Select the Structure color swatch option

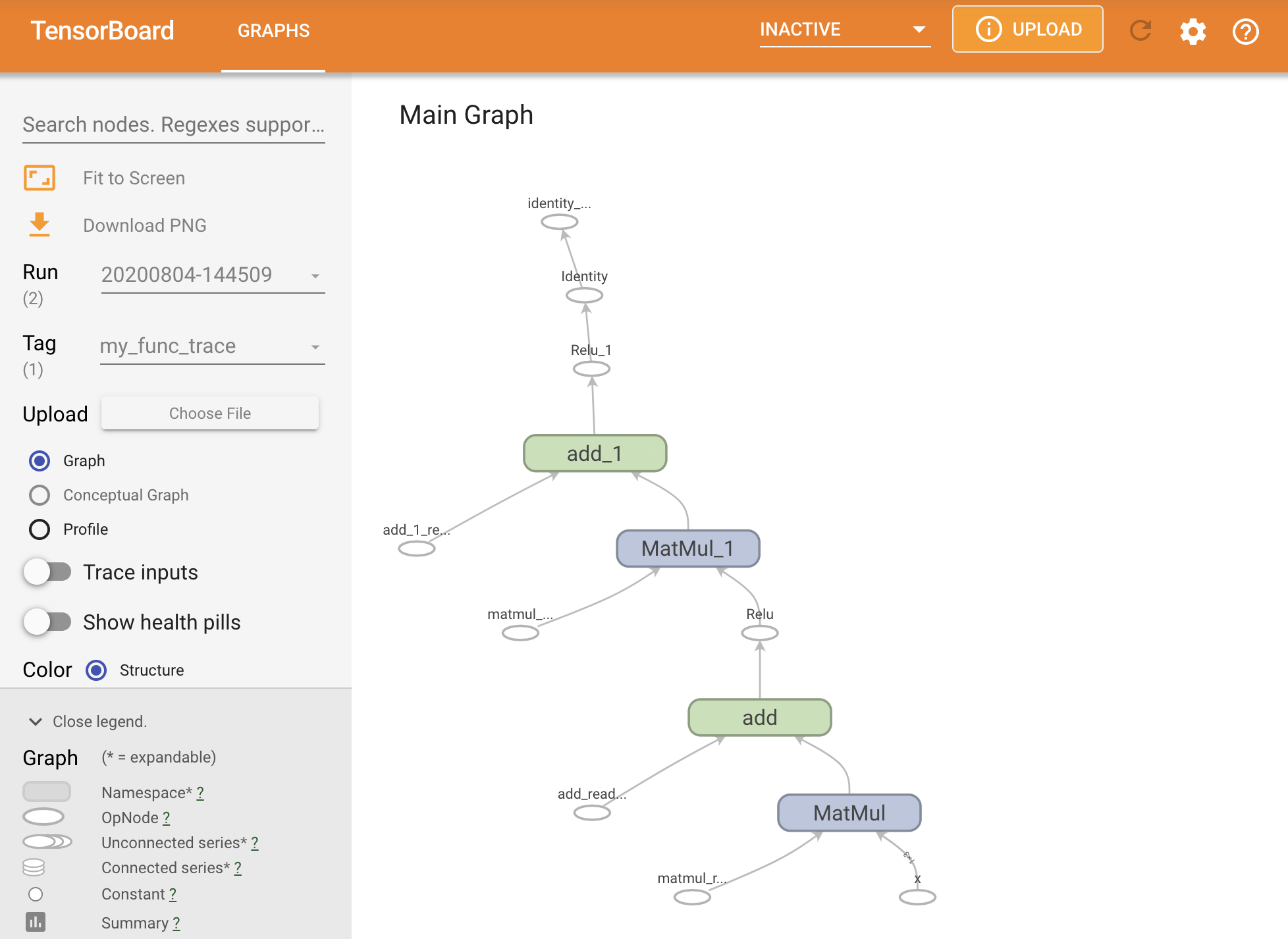tap(96, 670)
